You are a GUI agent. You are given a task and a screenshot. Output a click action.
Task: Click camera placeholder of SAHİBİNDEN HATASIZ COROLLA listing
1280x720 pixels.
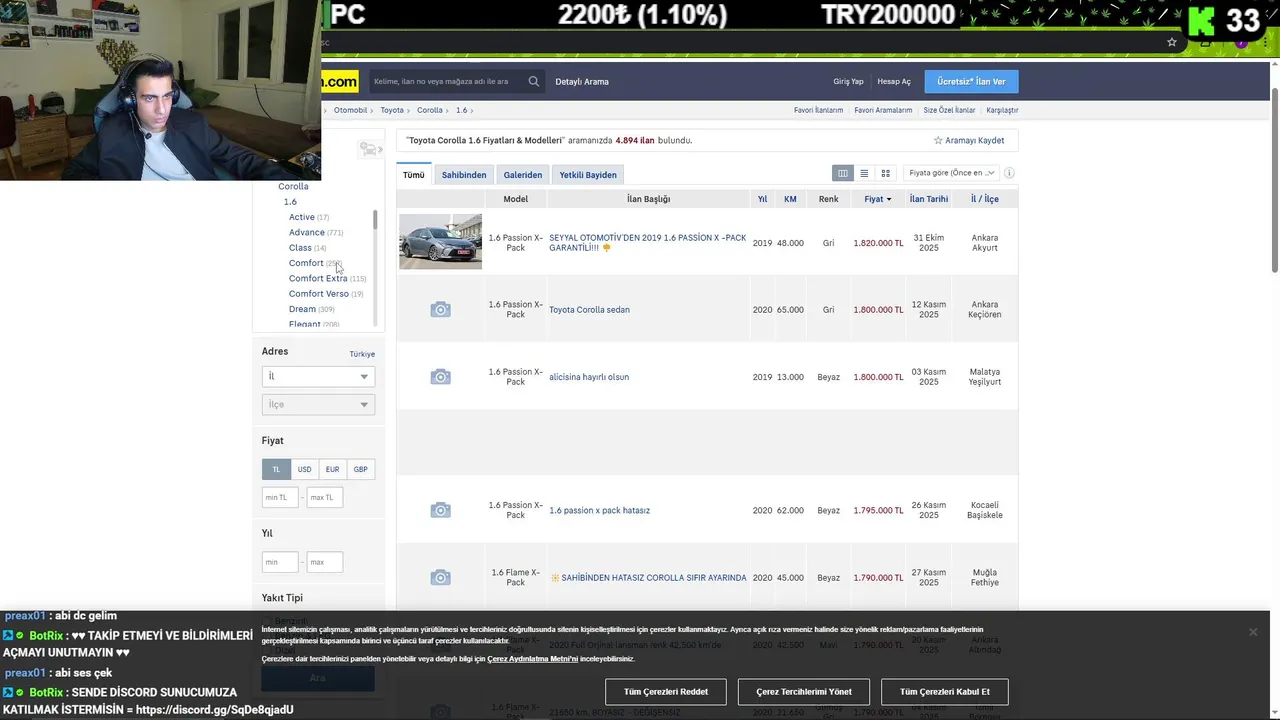coord(440,578)
